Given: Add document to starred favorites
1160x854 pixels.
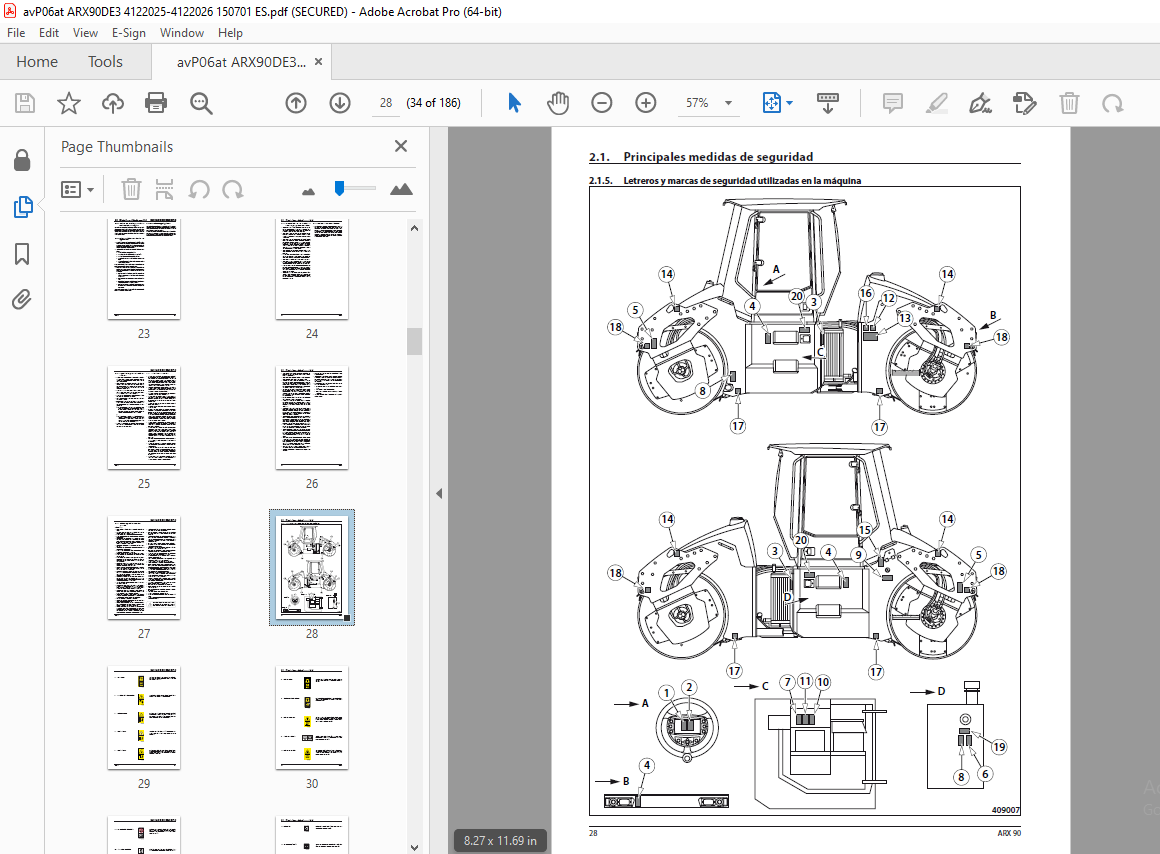Looking at the screenshot, I should click(x=69, y=103).
